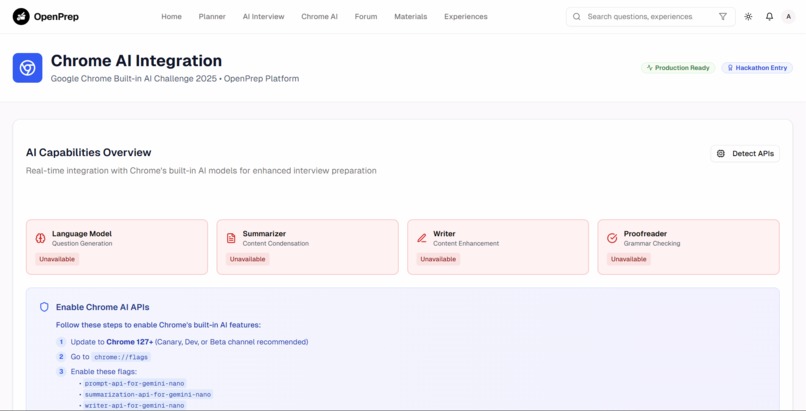Click the Proofreader Unavailable badge
The height and width of the screenshot is (411, 806).
(x=629, y=259)
